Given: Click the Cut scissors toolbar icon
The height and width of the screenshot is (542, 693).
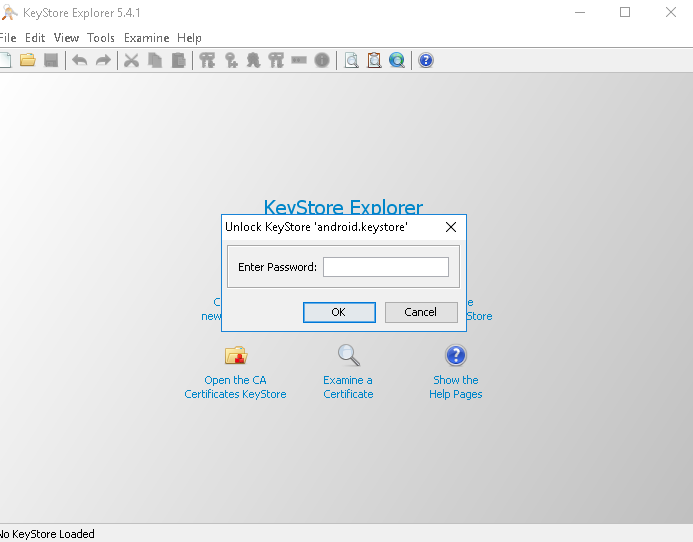Looking at the screenshot, I should click(131, 60).
